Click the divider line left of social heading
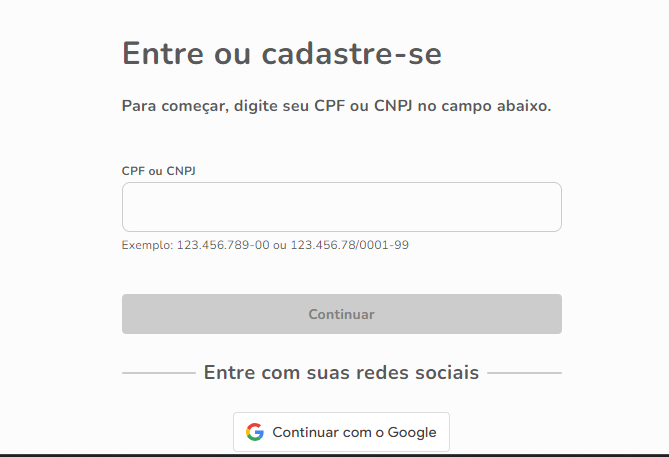The image size is (669, 457). point(158,373)
